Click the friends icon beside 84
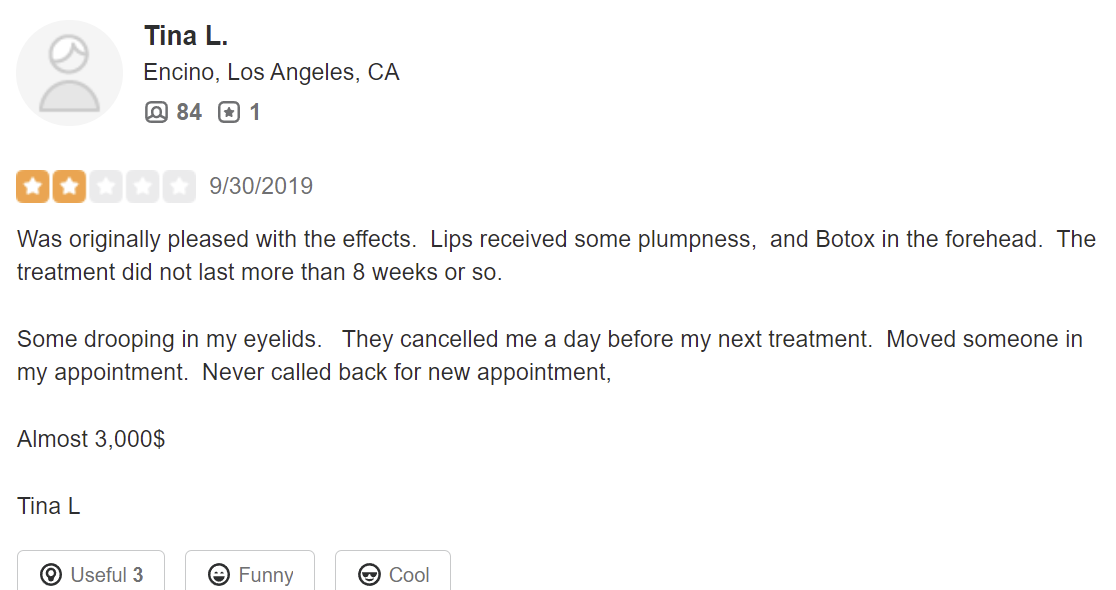 click(x=156, y=112)
